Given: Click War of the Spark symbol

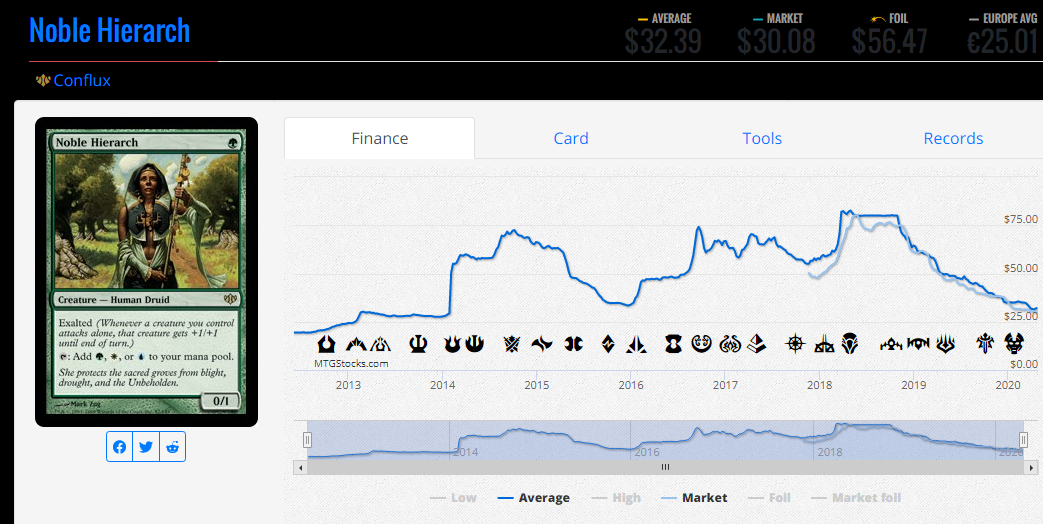Looking at the screenshot, I should tap(946, 344).
